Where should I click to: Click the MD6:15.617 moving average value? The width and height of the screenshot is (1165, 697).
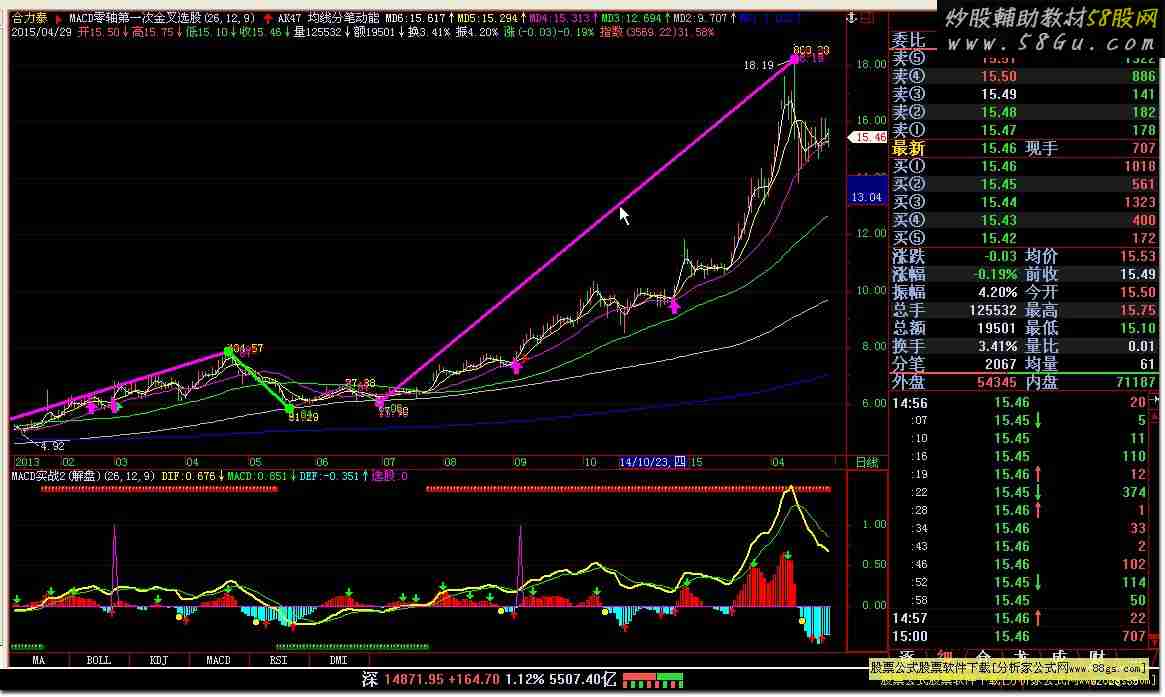point(418,18)
